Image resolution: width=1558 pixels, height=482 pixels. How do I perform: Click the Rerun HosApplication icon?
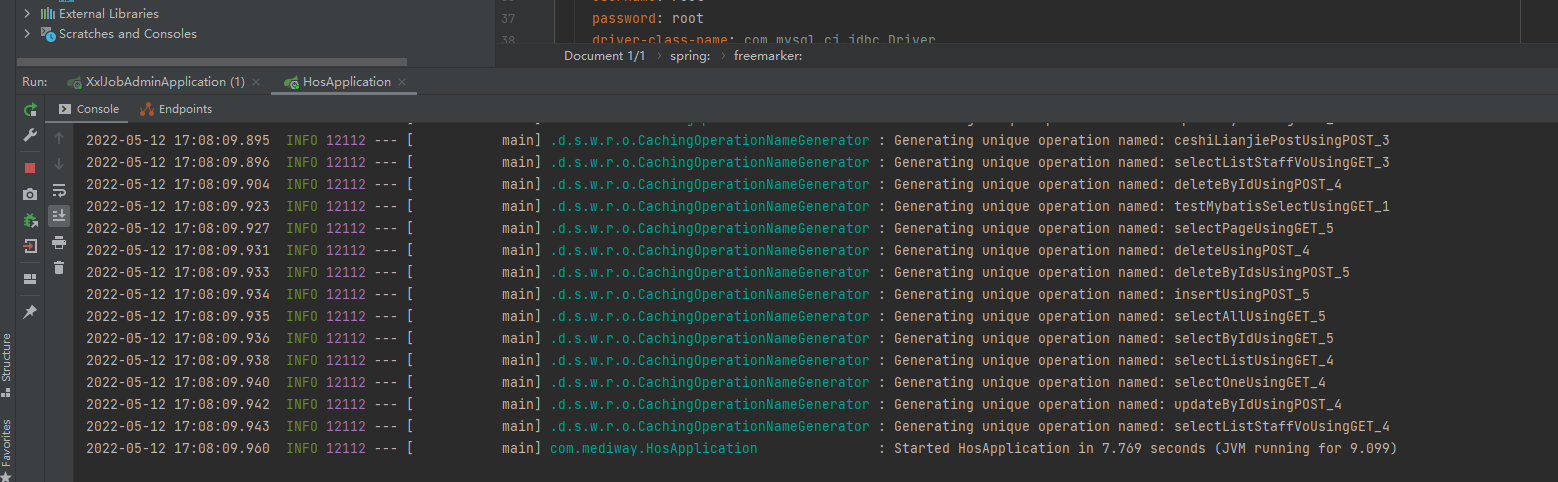pos(30,109)
